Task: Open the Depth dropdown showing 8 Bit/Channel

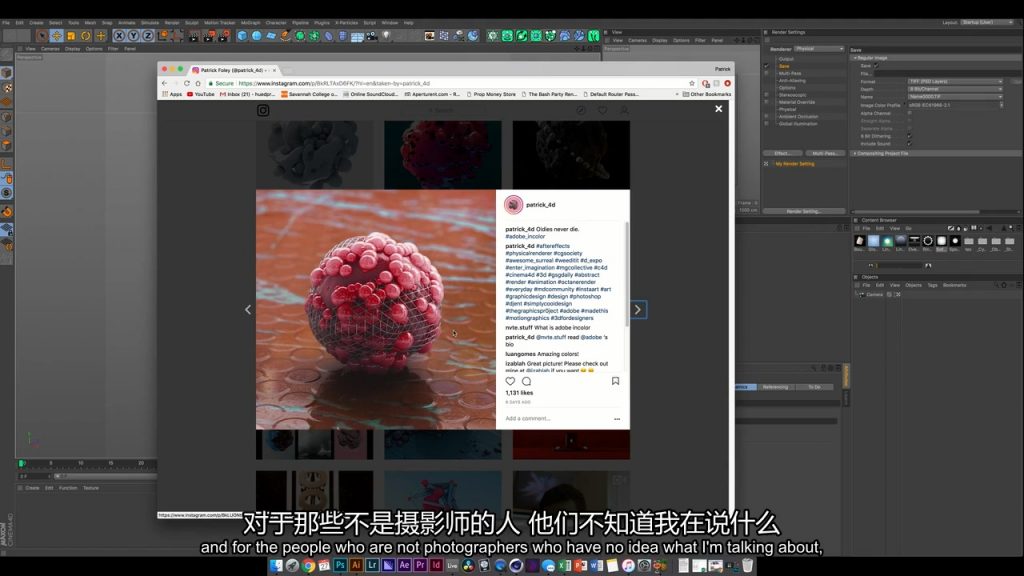Action: (955, 89)
